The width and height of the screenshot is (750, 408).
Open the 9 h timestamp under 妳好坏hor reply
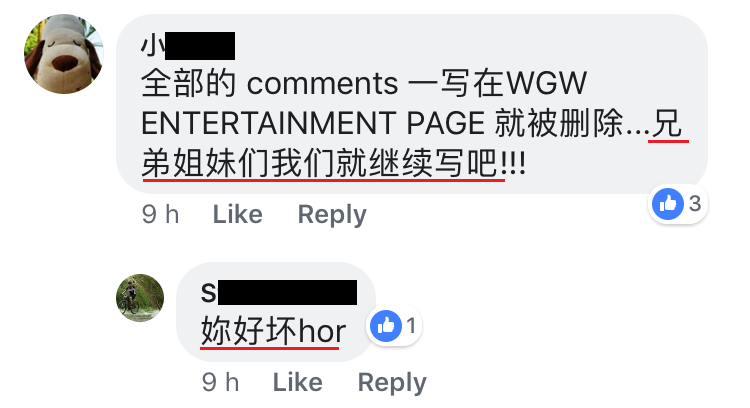(x=221, y=382)
